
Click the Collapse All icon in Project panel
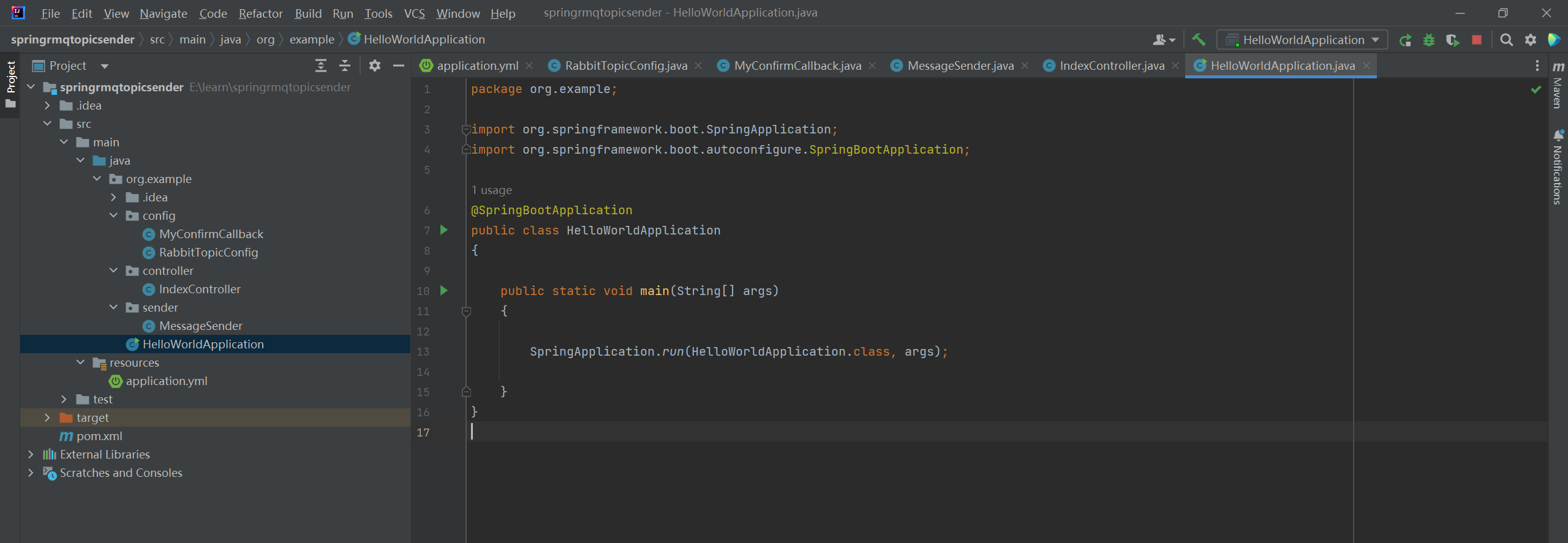[x=345, y=66]
